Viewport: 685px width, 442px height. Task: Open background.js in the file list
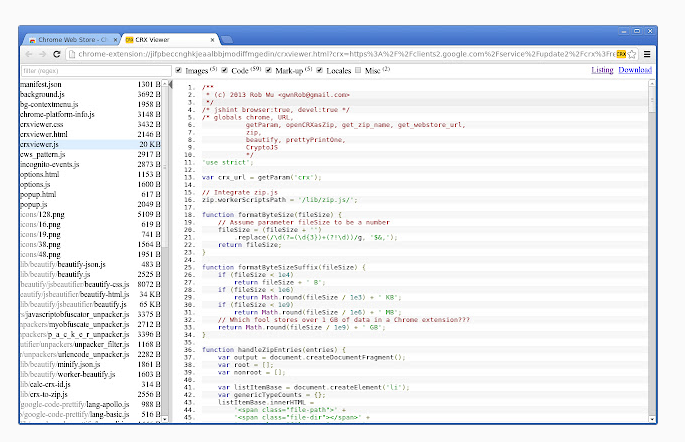click(x=90, y=94)
